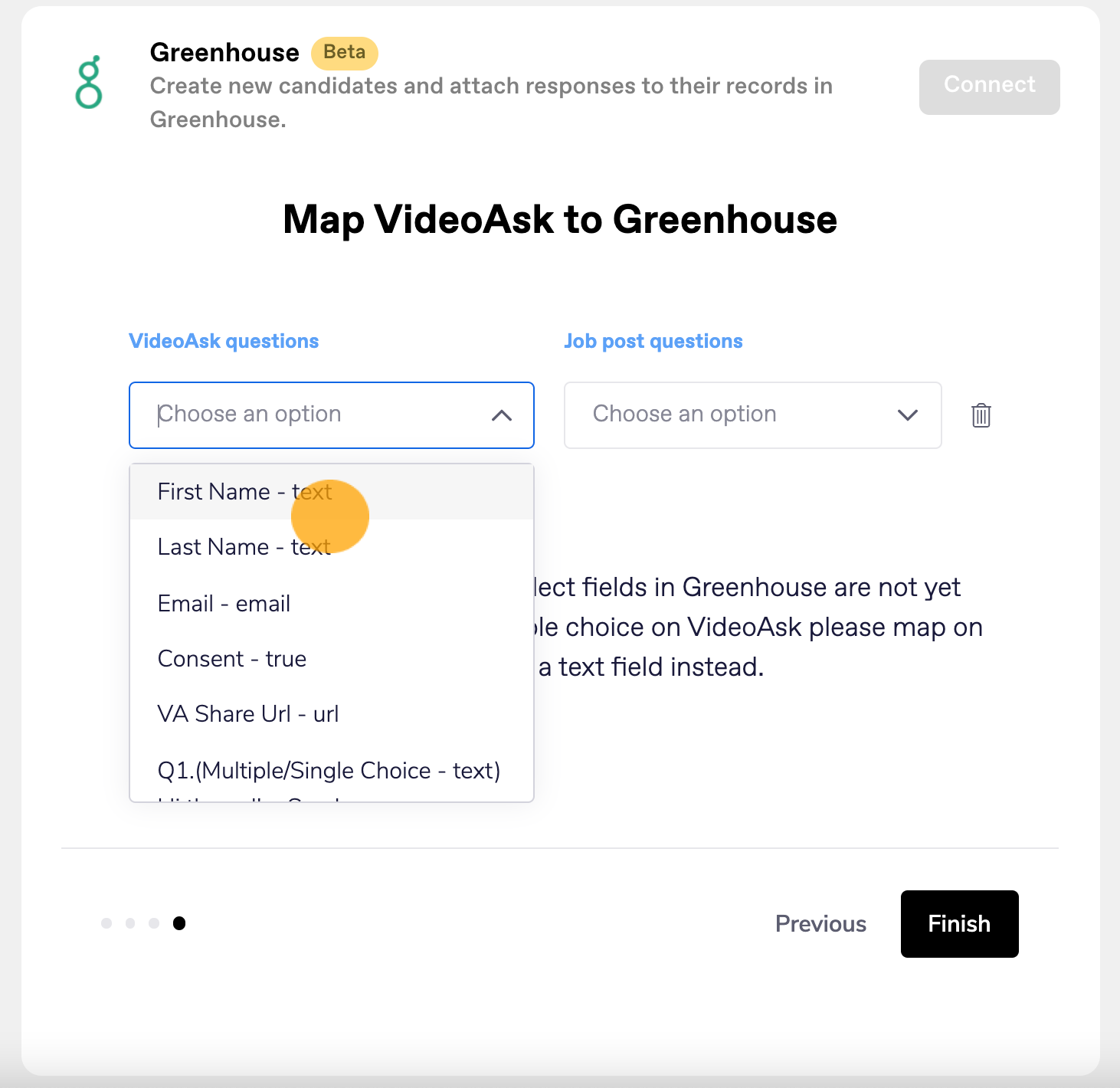Click the 'Job post questions' column label
The image size is (1120, 1088).
coord(653,341)
